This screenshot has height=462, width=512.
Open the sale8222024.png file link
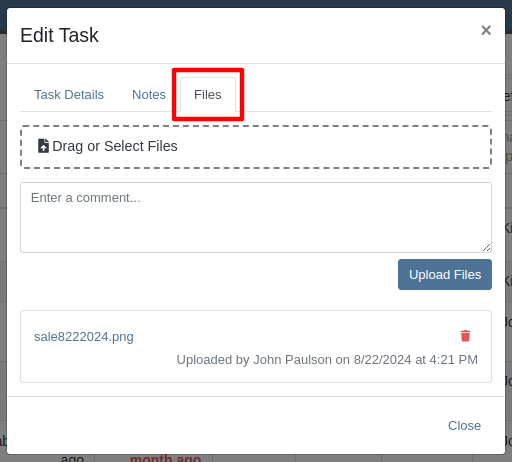click(84, 337)
